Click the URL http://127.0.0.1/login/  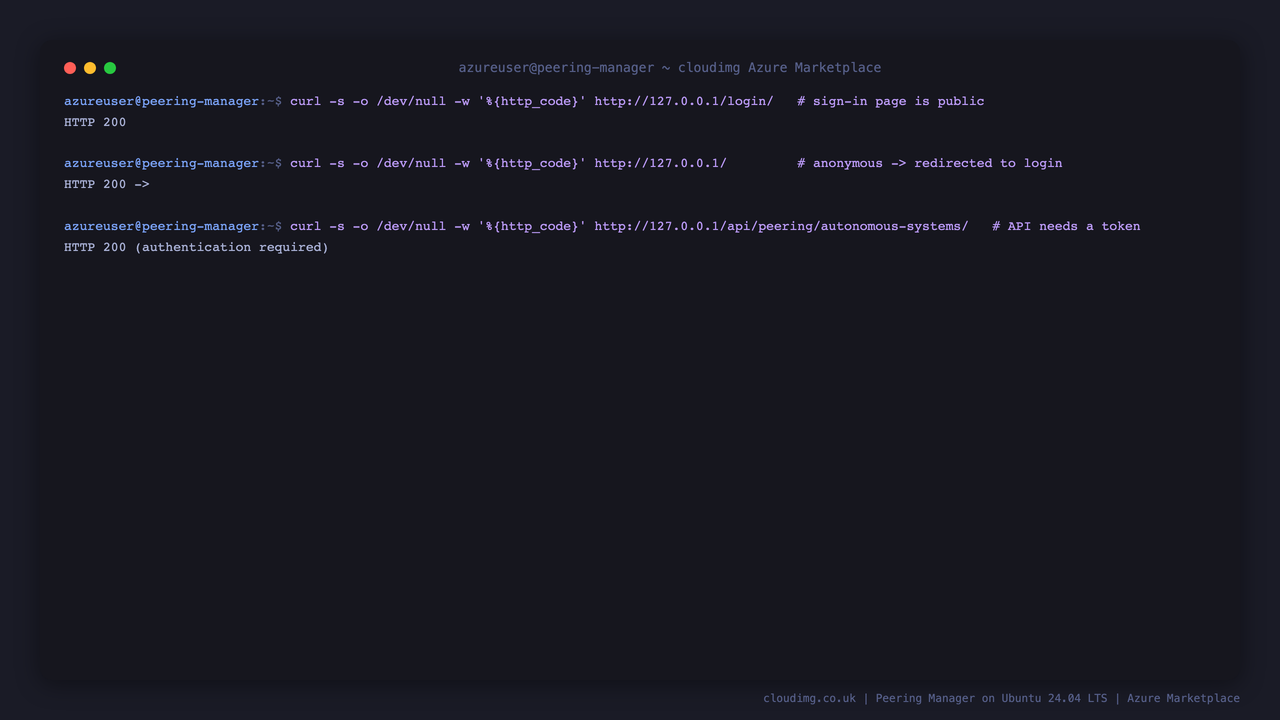[684, 101]
